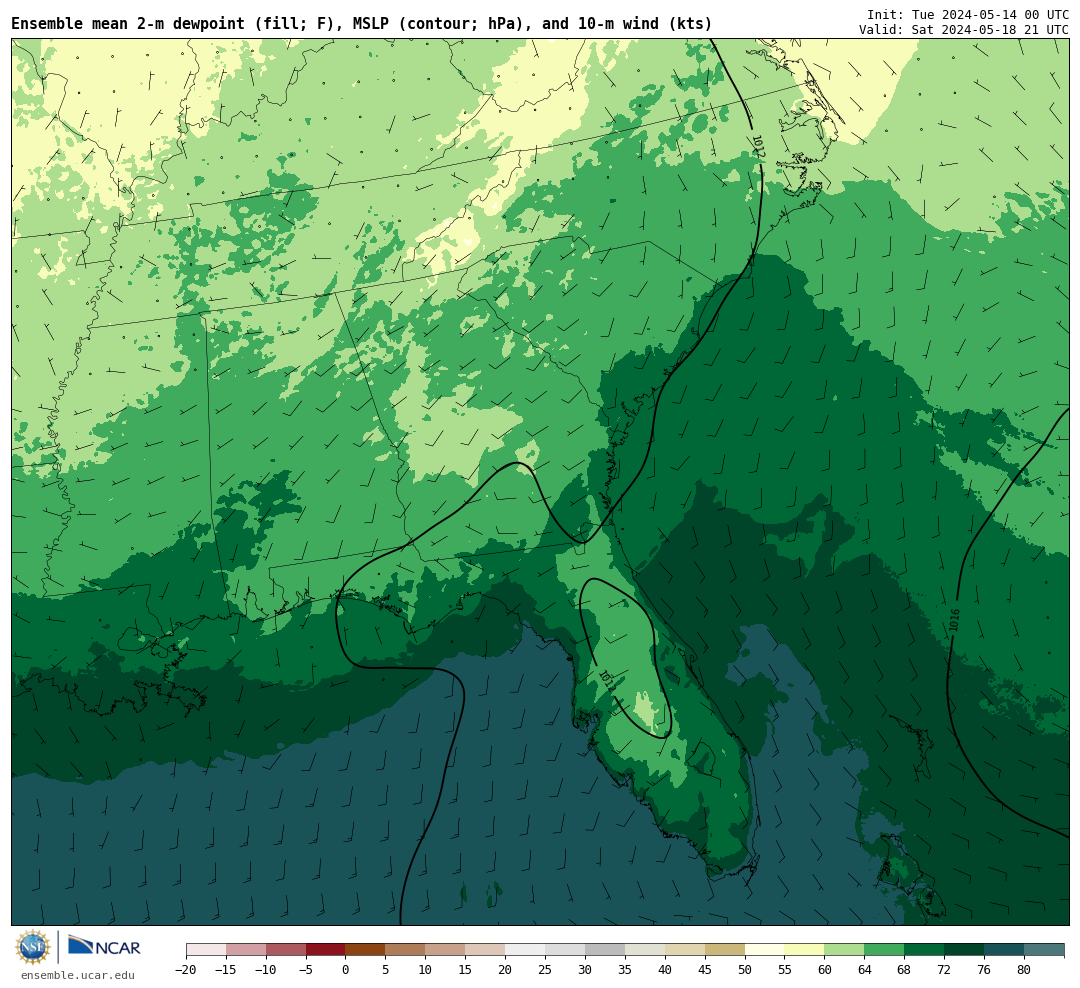Image resolution: width=1080 pixels, height=988 pixels.
Task: Click the Init: Tue 2024-05-14 00 UTC text
Action: click(968, 14)
